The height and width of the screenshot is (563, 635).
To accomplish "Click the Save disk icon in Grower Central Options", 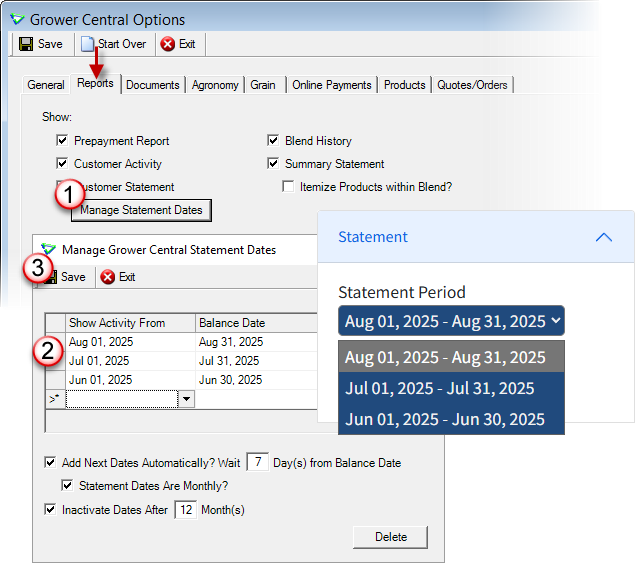I will (26, 44).
